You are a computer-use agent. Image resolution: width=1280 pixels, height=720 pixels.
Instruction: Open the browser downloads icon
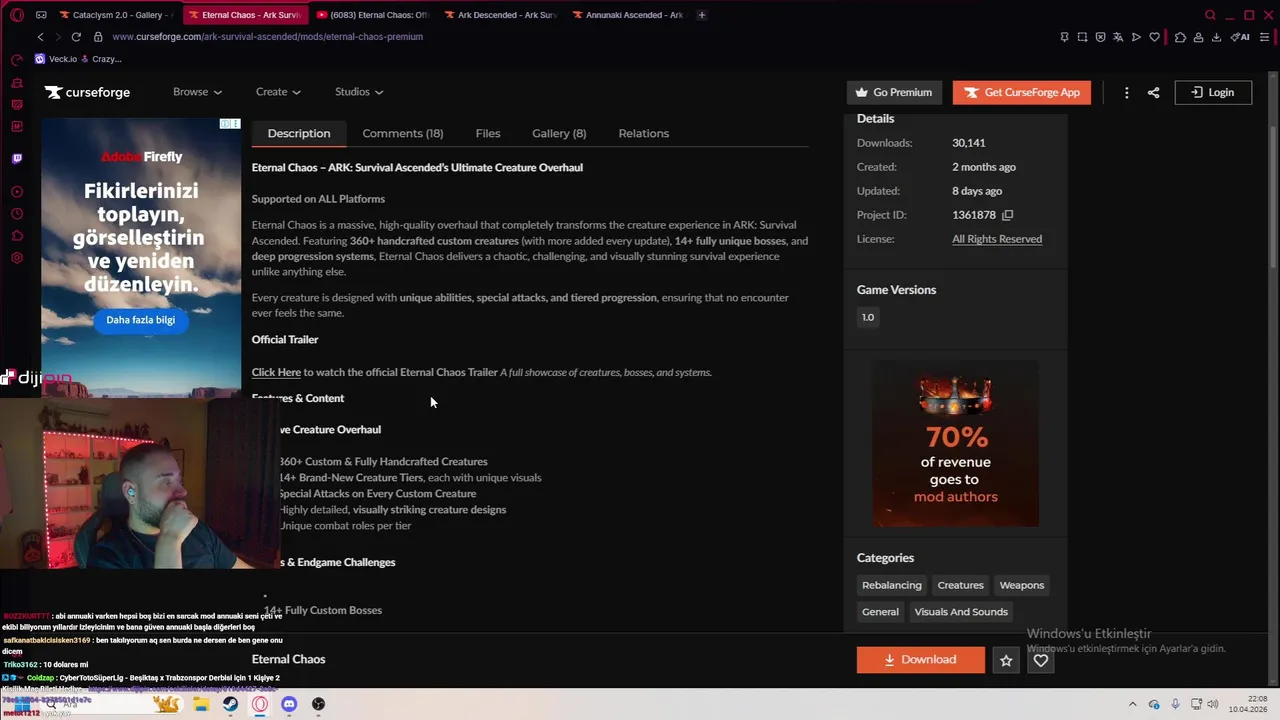pos(1217,37)
